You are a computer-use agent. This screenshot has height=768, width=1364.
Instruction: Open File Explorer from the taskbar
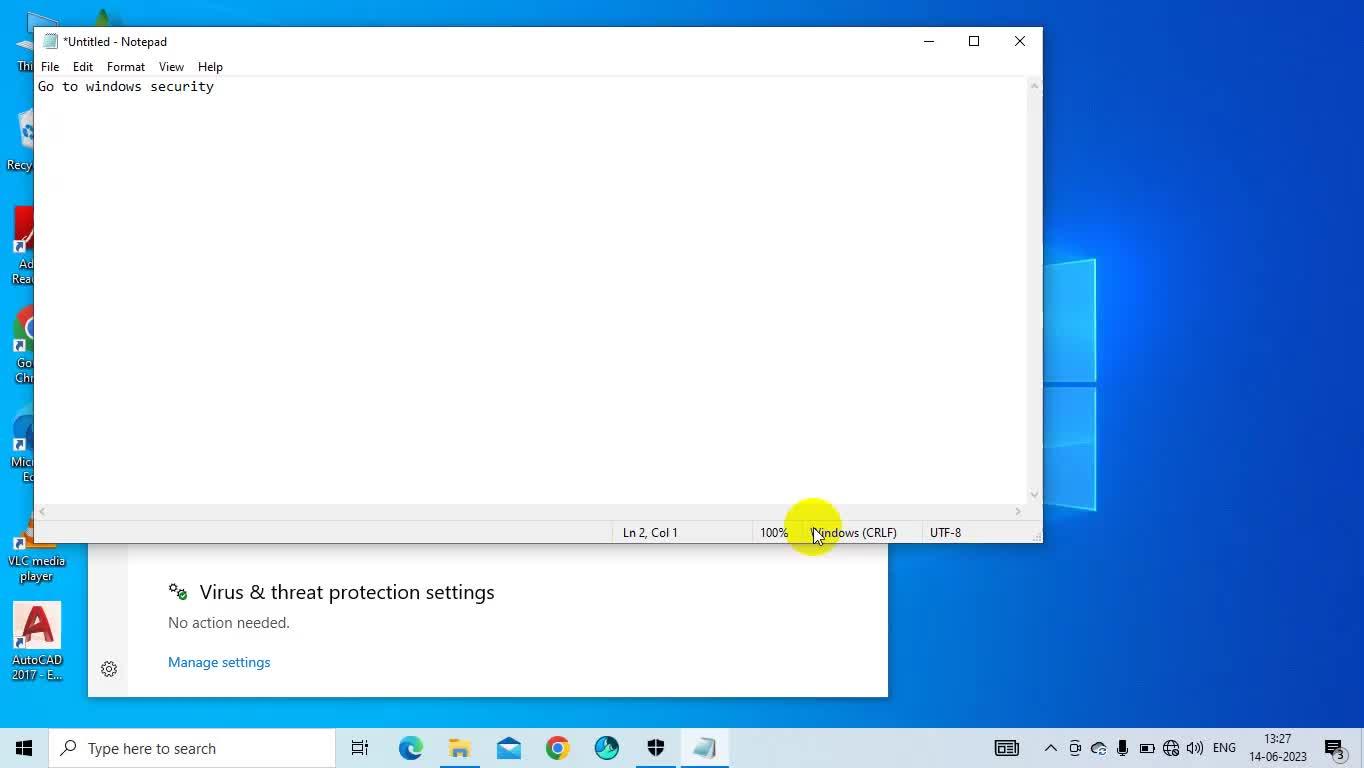pyautogui.click(x=459, y=748)
